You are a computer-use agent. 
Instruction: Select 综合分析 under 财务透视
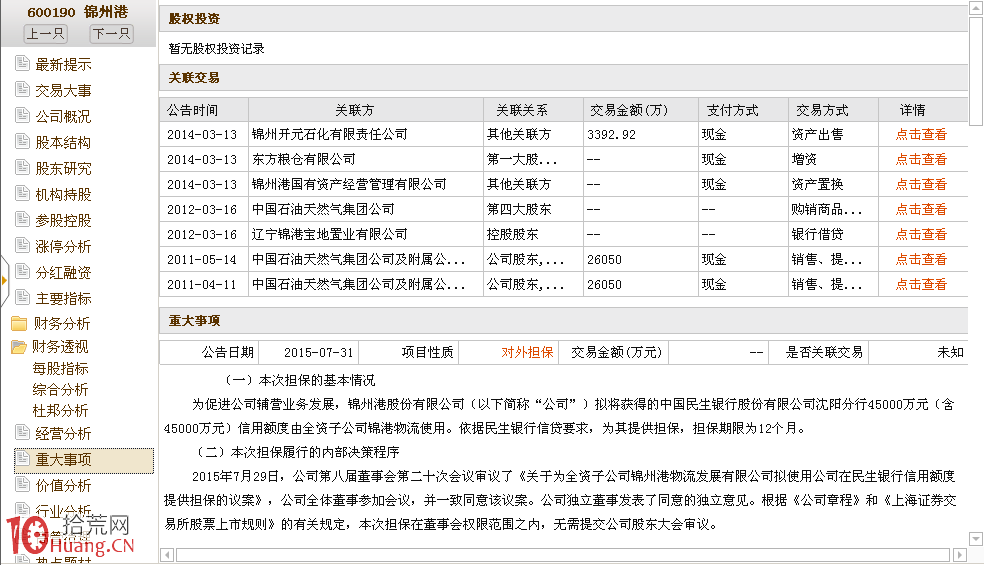pyautogui.click(x=60, y=389)
